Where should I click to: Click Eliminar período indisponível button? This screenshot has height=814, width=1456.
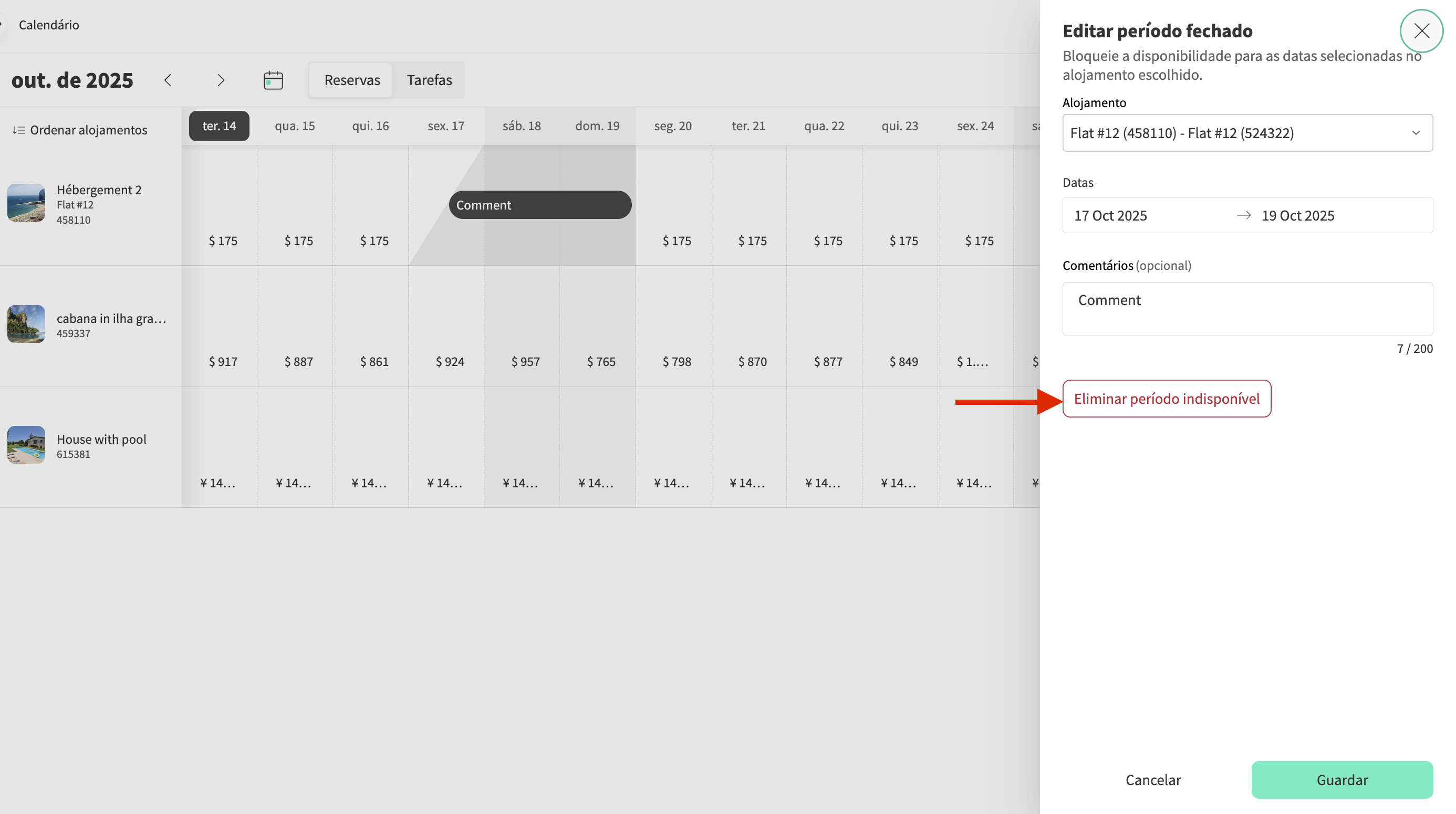tap(1166, 399)
